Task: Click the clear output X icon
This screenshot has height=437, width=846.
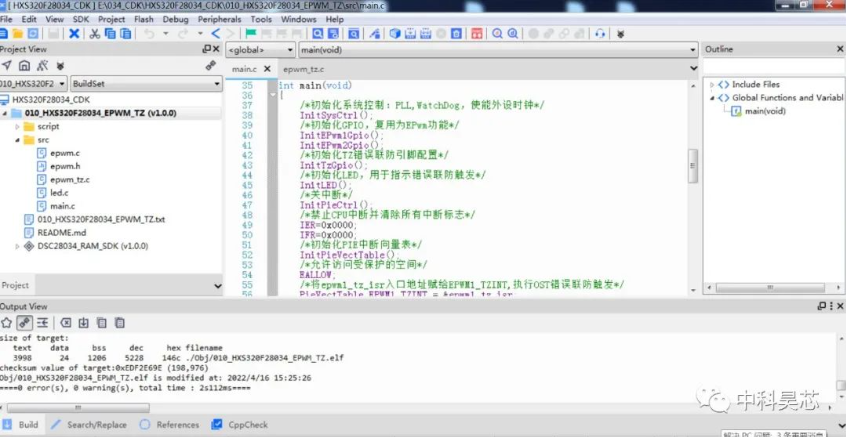Action: point(66,323)
